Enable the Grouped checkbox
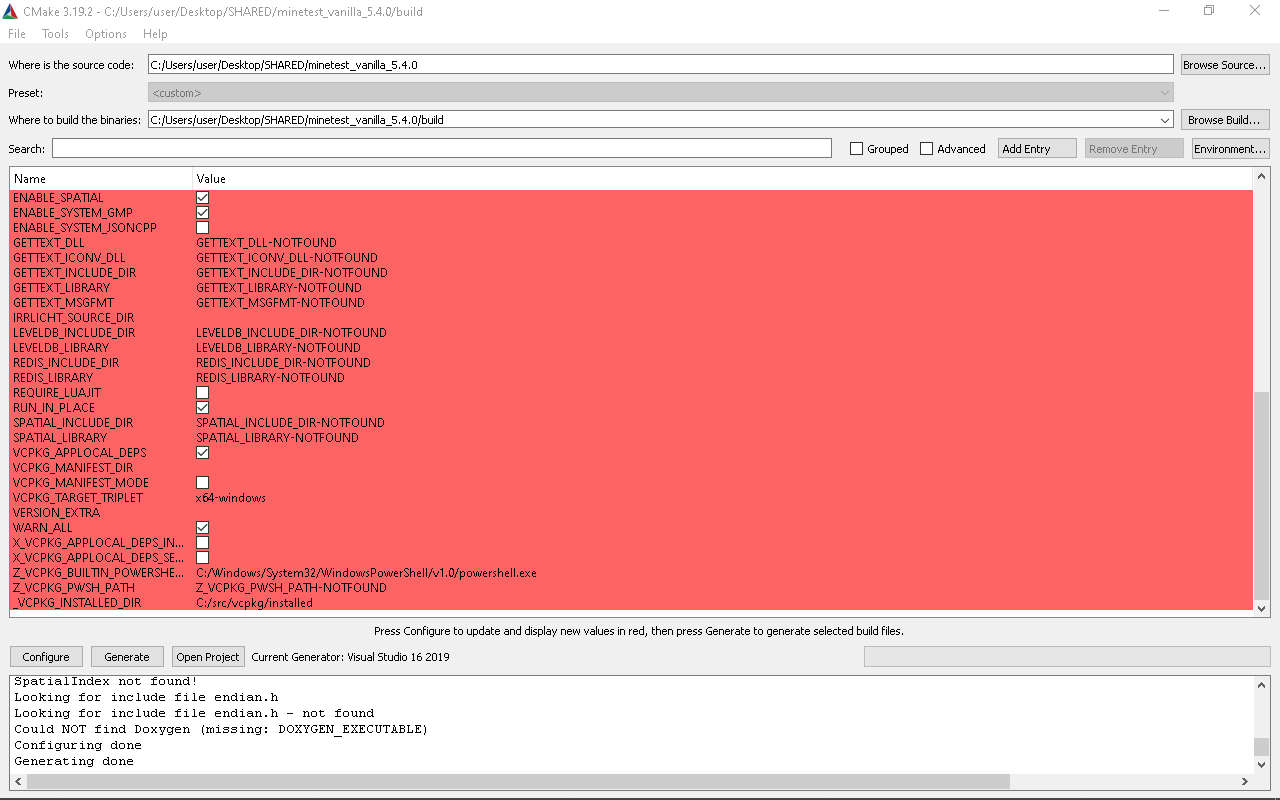The image size is (1280, 800). [x=856, y=149]
